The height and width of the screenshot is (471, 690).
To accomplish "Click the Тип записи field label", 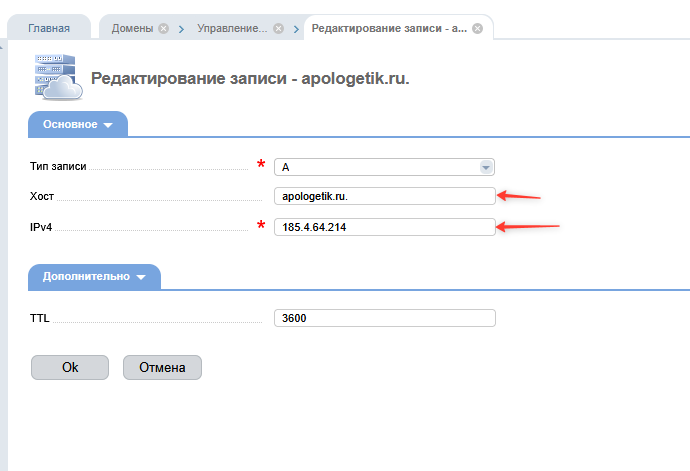I will click(x=59, y=167).
